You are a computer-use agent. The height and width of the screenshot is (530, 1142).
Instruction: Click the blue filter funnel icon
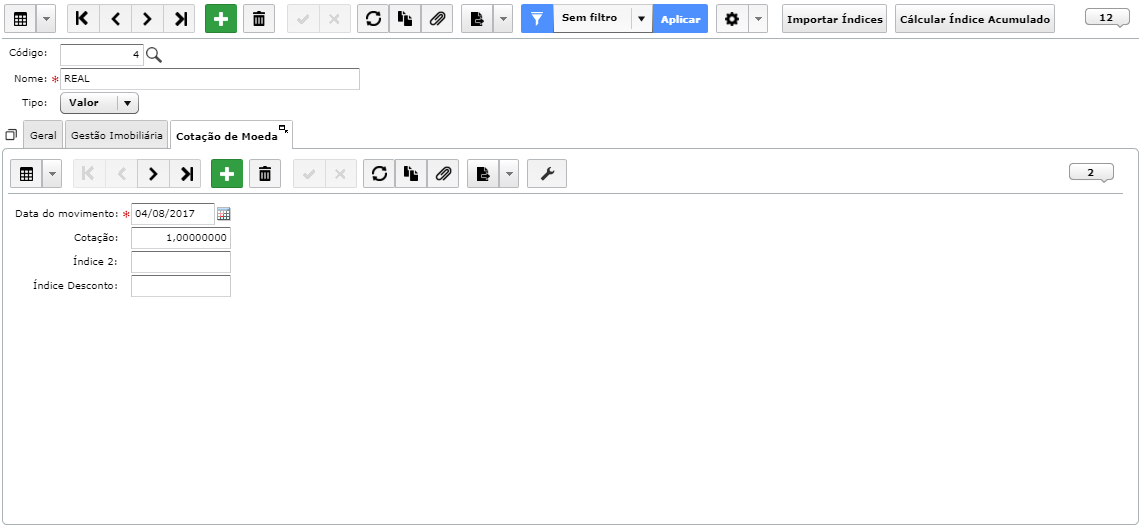coord(537,20)
